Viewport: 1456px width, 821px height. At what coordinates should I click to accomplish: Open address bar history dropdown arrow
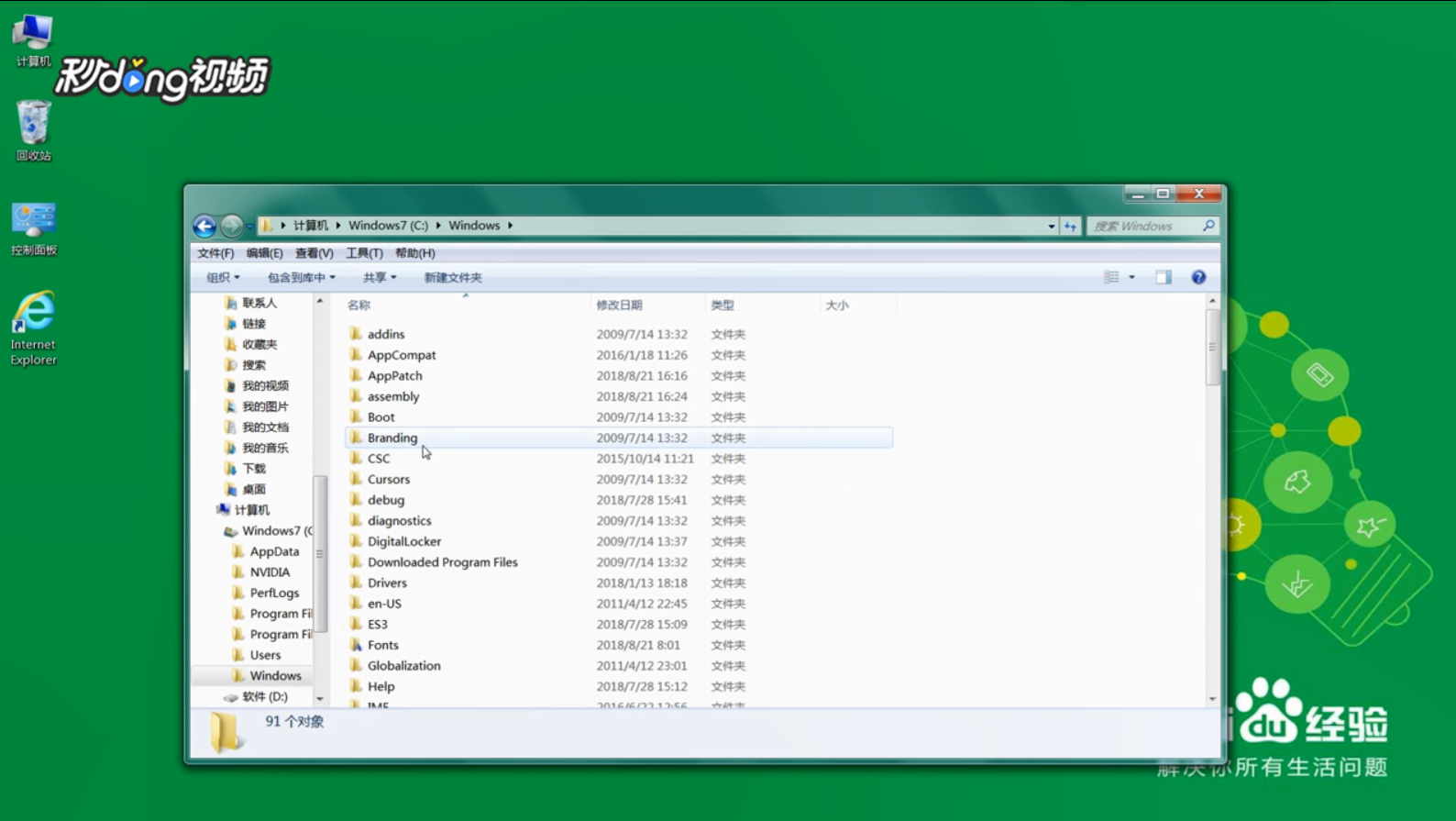[1052, 226]
